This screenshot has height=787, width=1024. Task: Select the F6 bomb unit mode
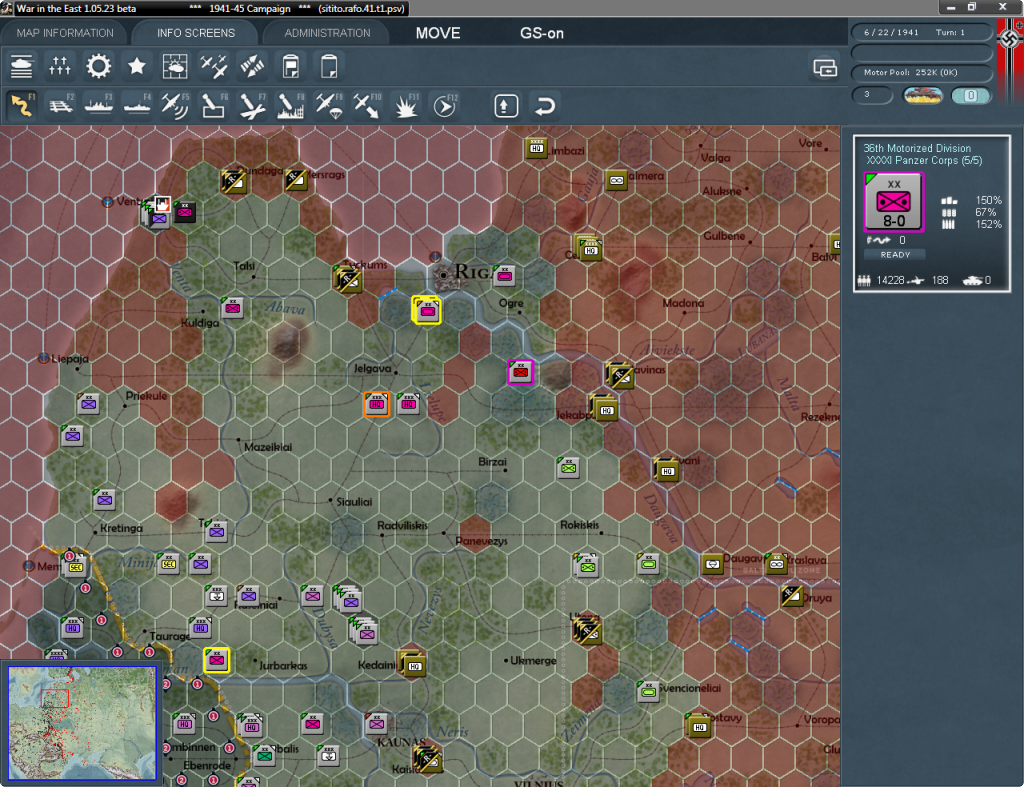coord(214,105)
